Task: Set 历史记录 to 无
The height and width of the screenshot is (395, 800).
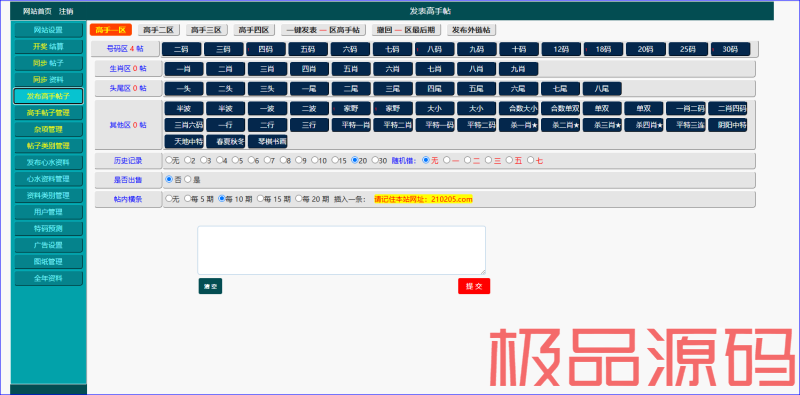Action: (168, 160)
